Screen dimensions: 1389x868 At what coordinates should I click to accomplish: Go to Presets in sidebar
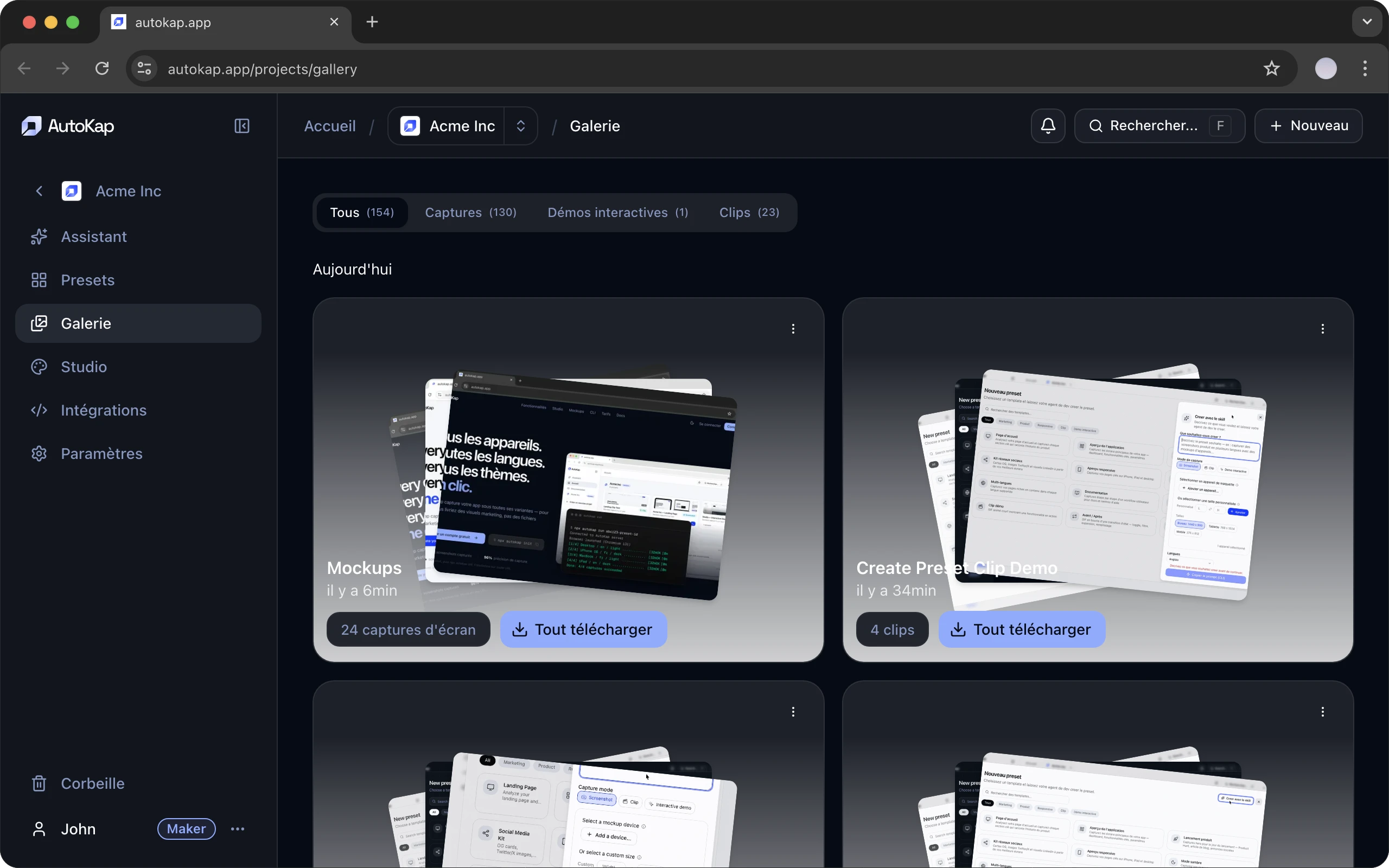coord(87,280)
